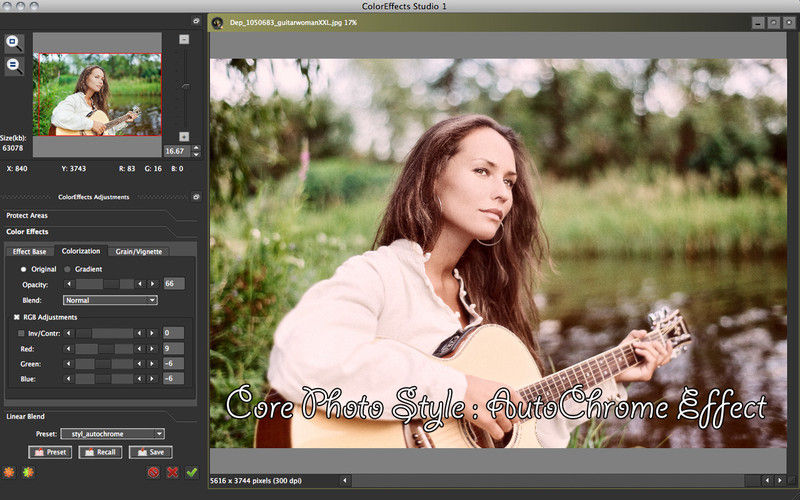Click the right-pointing arrow beside the Inv/Contr value
This screenshot has height=500, width=800.
[152, 333]
